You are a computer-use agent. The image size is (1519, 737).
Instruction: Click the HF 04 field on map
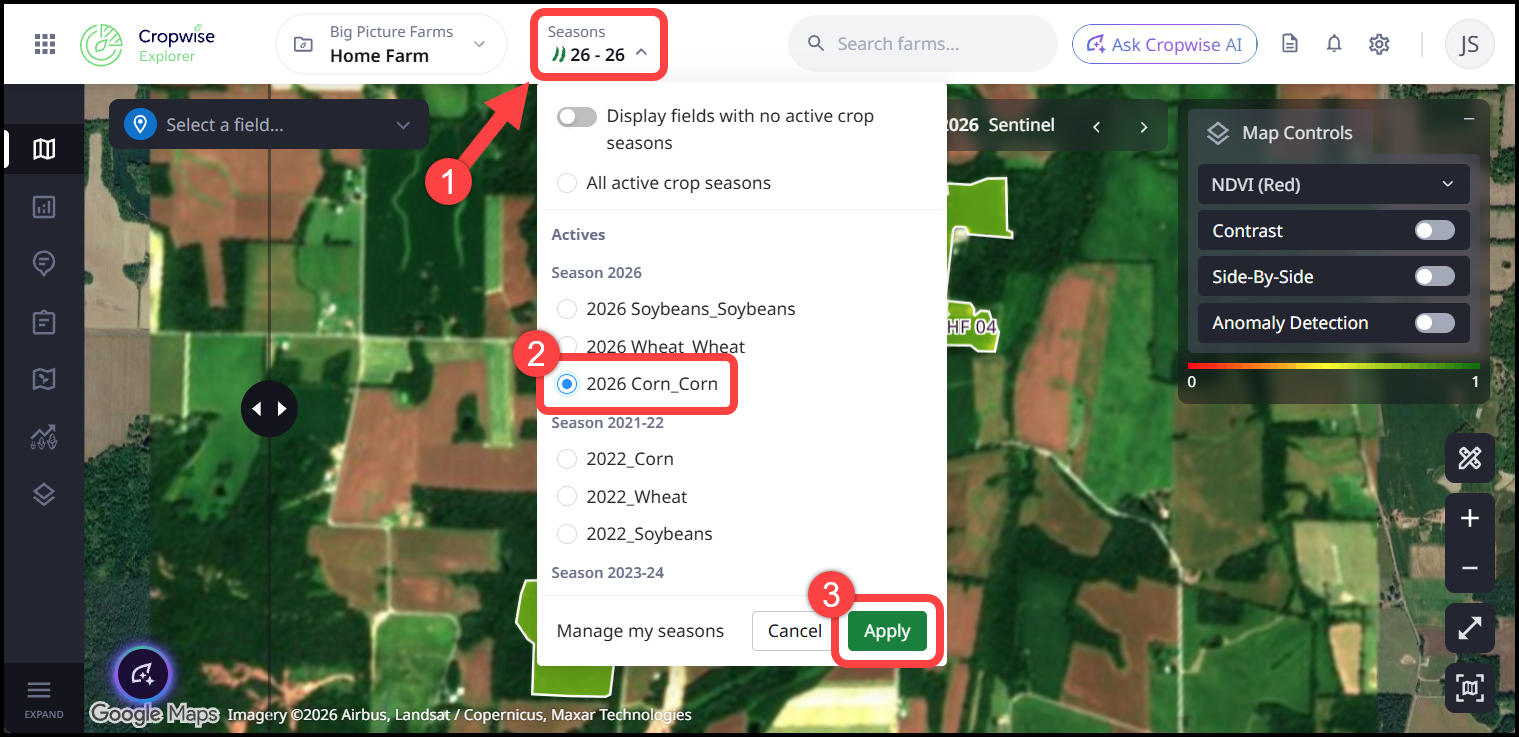pyautogui.click(x=972, y=327)
